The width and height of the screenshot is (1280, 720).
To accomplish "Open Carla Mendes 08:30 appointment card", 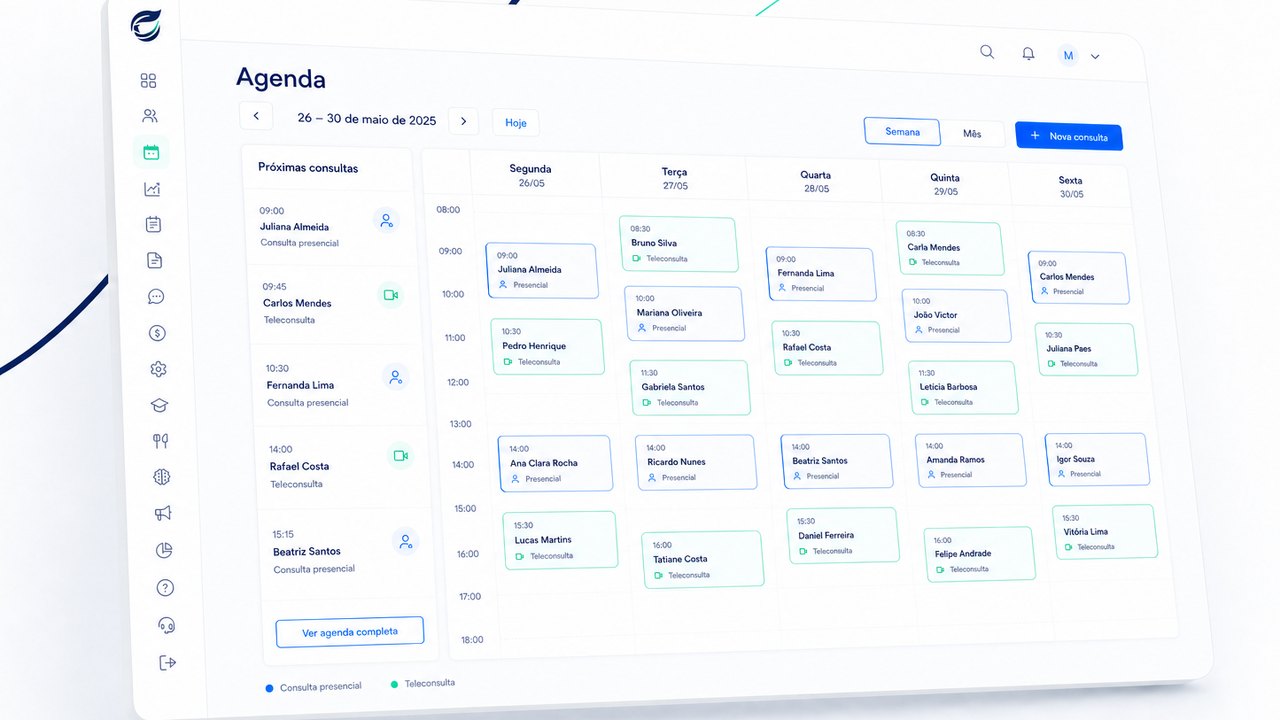I will 950,248.
